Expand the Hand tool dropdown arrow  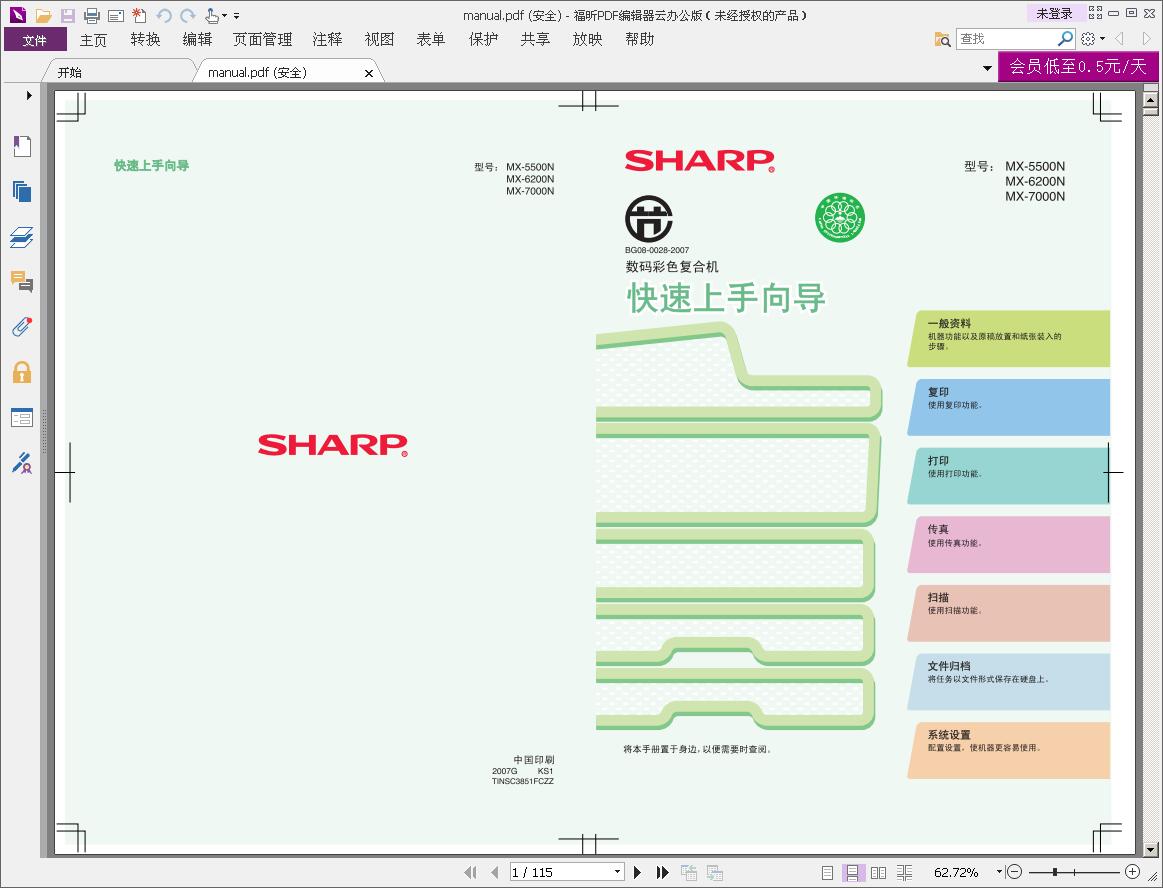click(x=225, y=15)
